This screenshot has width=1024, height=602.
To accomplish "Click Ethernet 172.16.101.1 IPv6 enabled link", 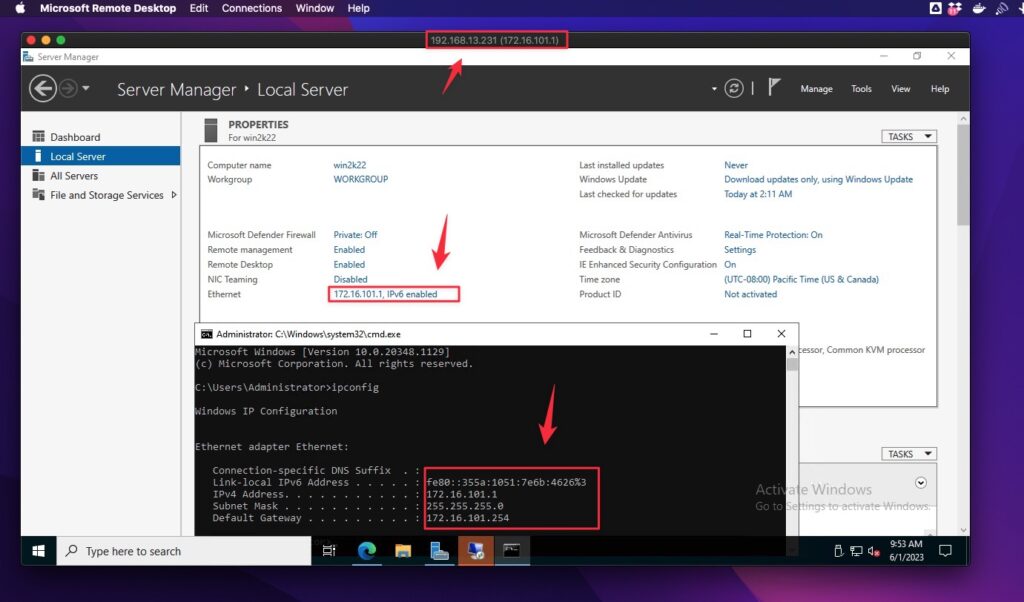I will [x=385, y=294].
